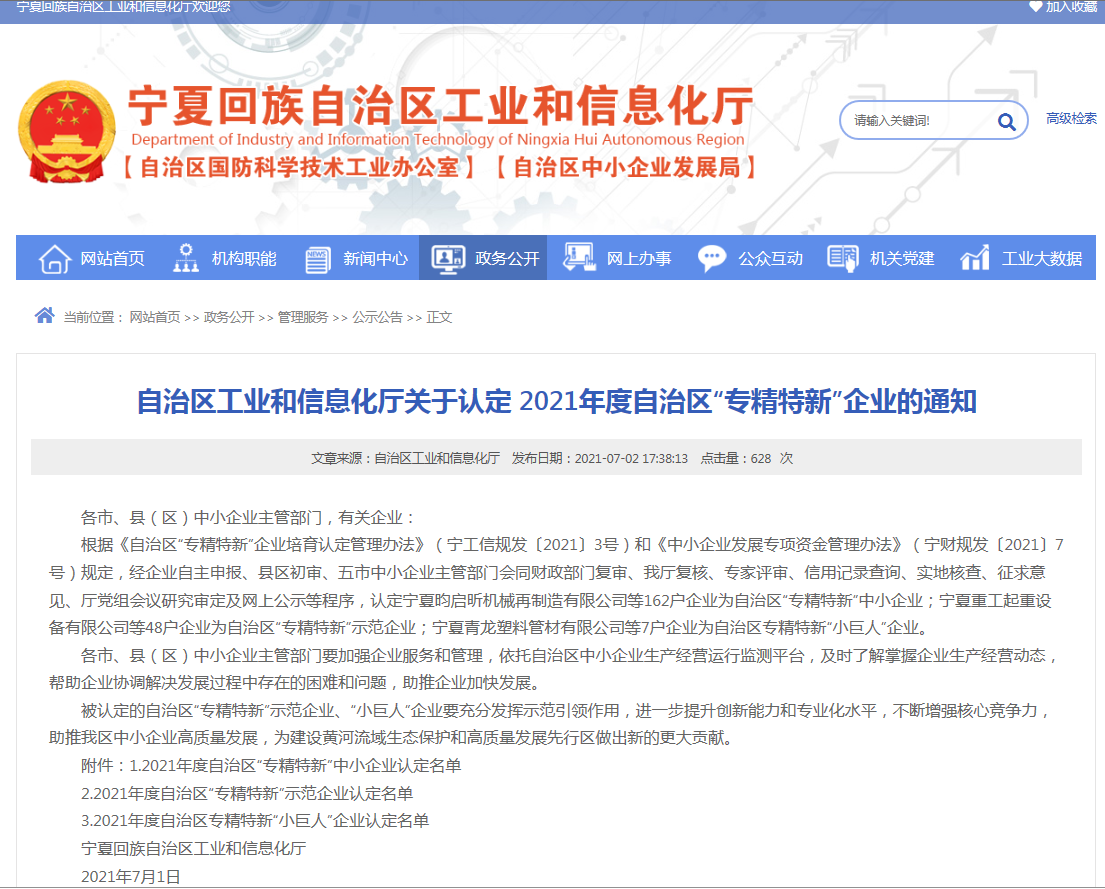Screen dimensions: 1105x889
Task: Open the 工业大数据 menu item
Action: [x=1042, y=259]
